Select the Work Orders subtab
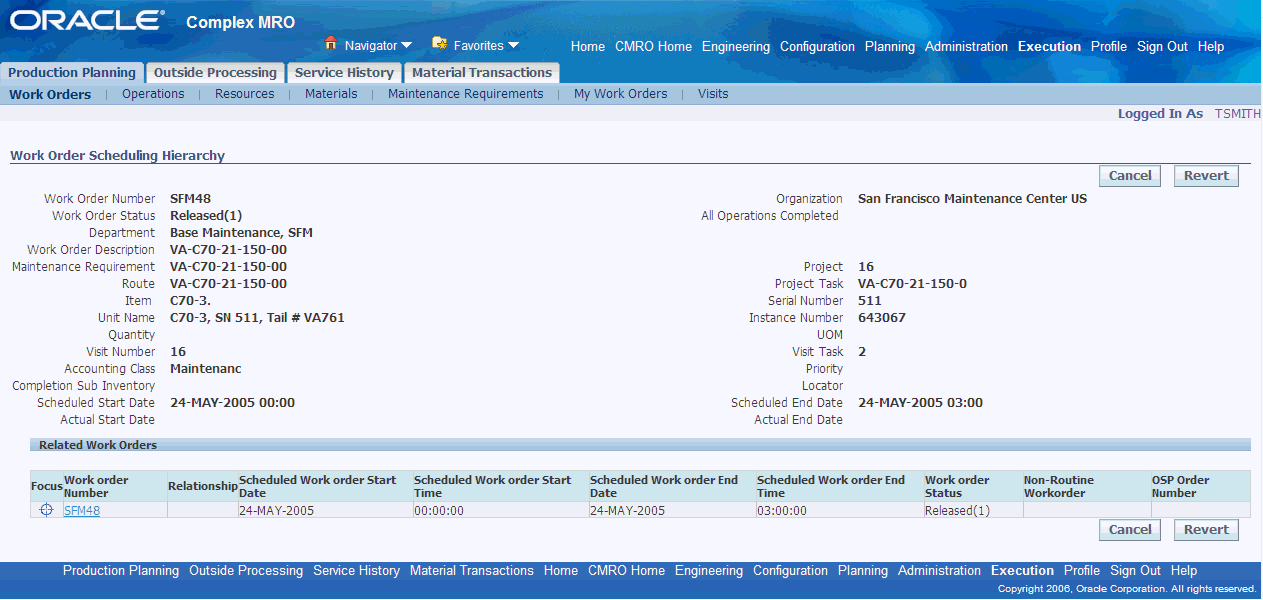1263x600 pixels. [50, 94]
